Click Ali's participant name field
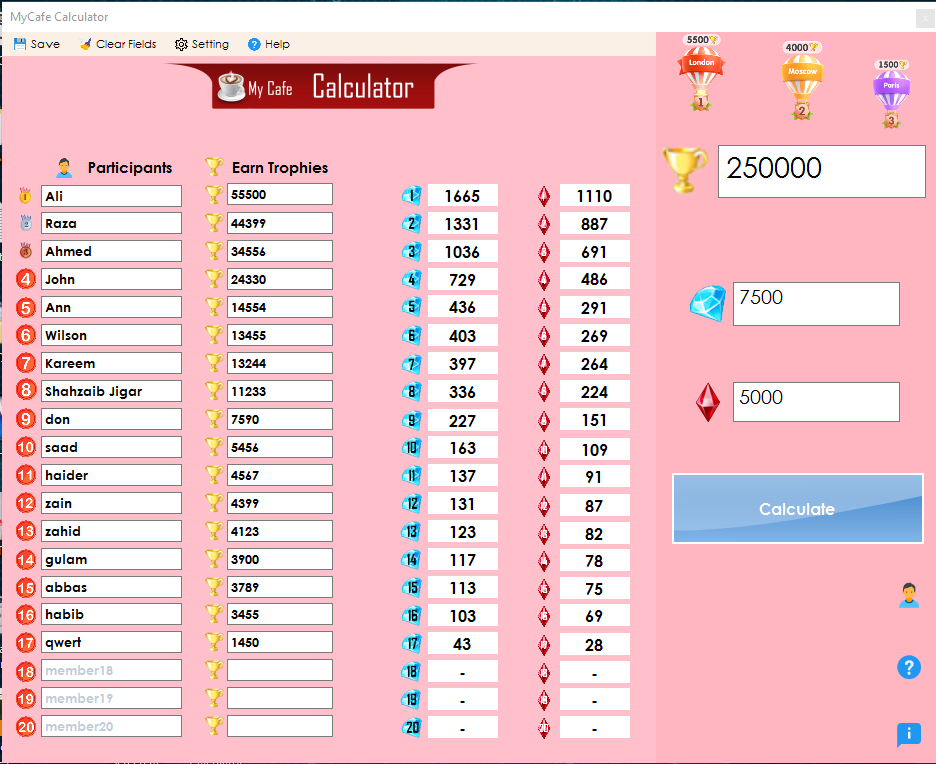The image size is (936, 764). 111,195
